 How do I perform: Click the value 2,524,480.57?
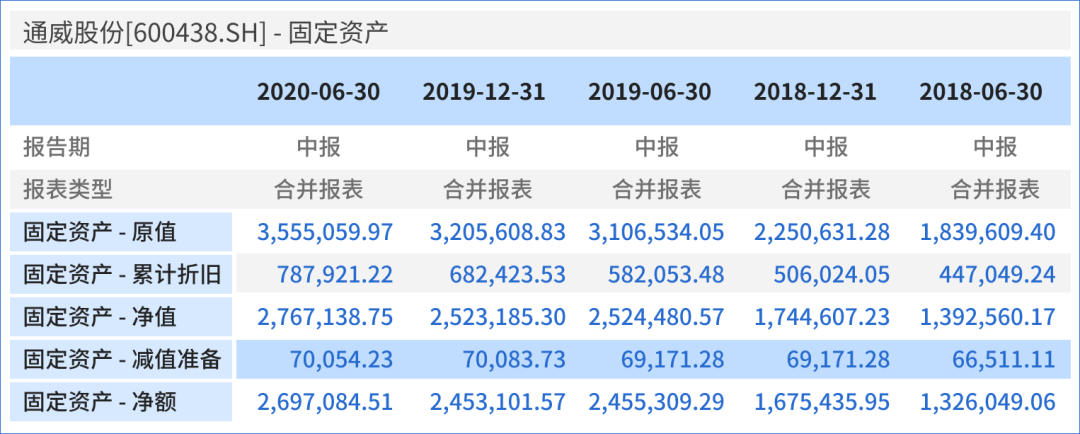(656, 317)
